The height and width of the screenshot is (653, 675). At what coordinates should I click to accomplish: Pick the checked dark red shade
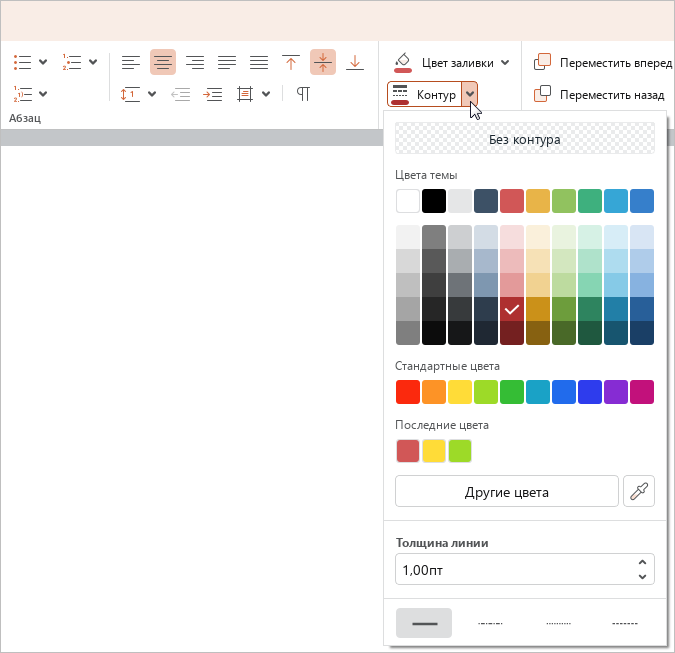[x=512, y=309]
